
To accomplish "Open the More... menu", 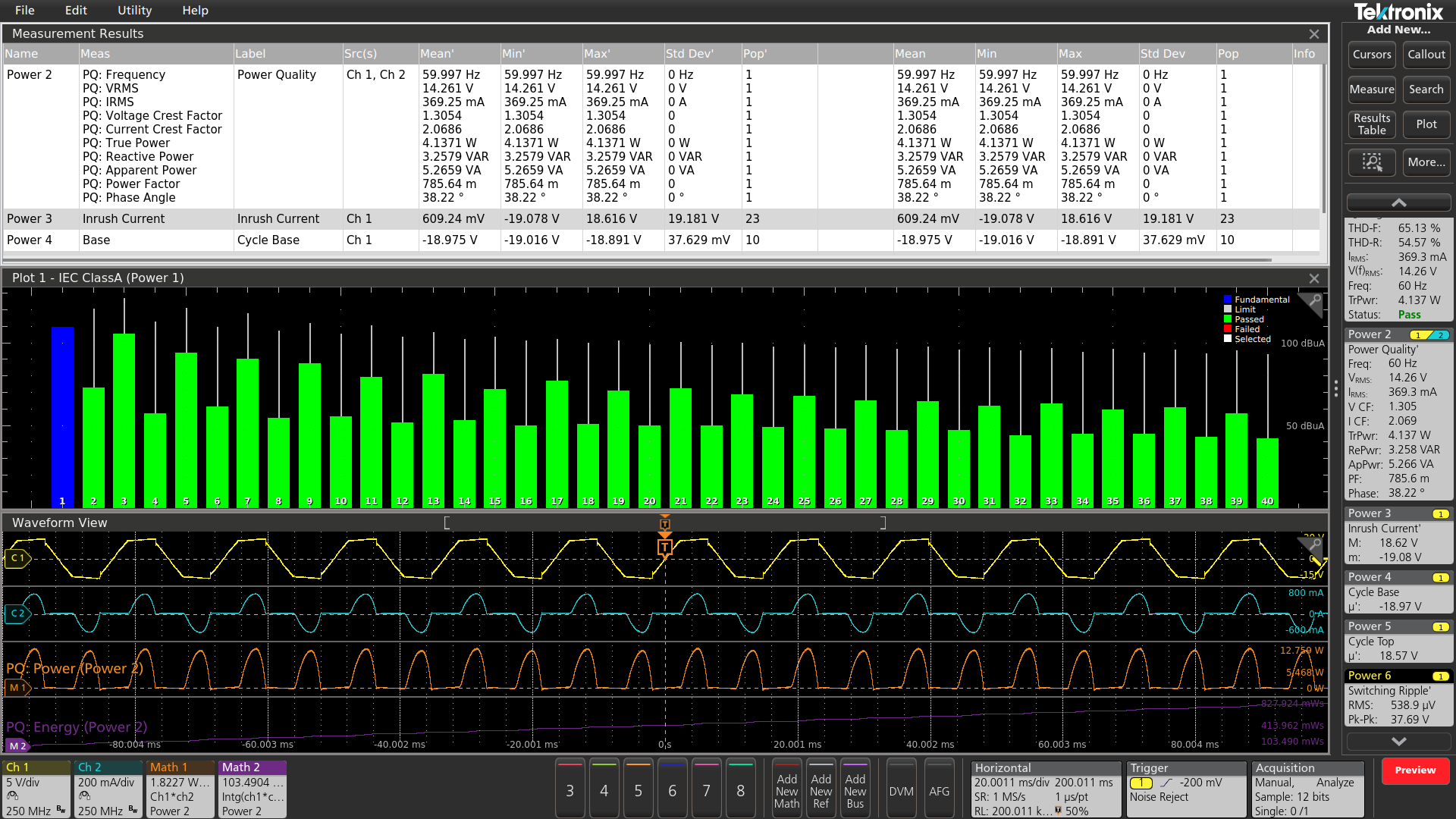I will coord(1426,162).
